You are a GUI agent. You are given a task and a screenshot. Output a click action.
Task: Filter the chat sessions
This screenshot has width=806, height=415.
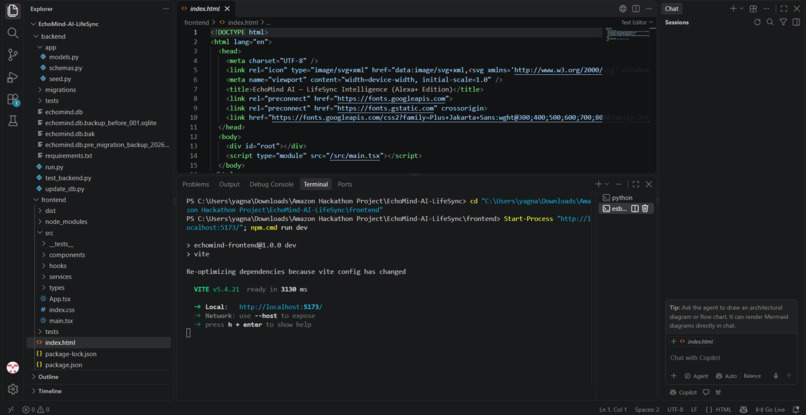[783, 22]
